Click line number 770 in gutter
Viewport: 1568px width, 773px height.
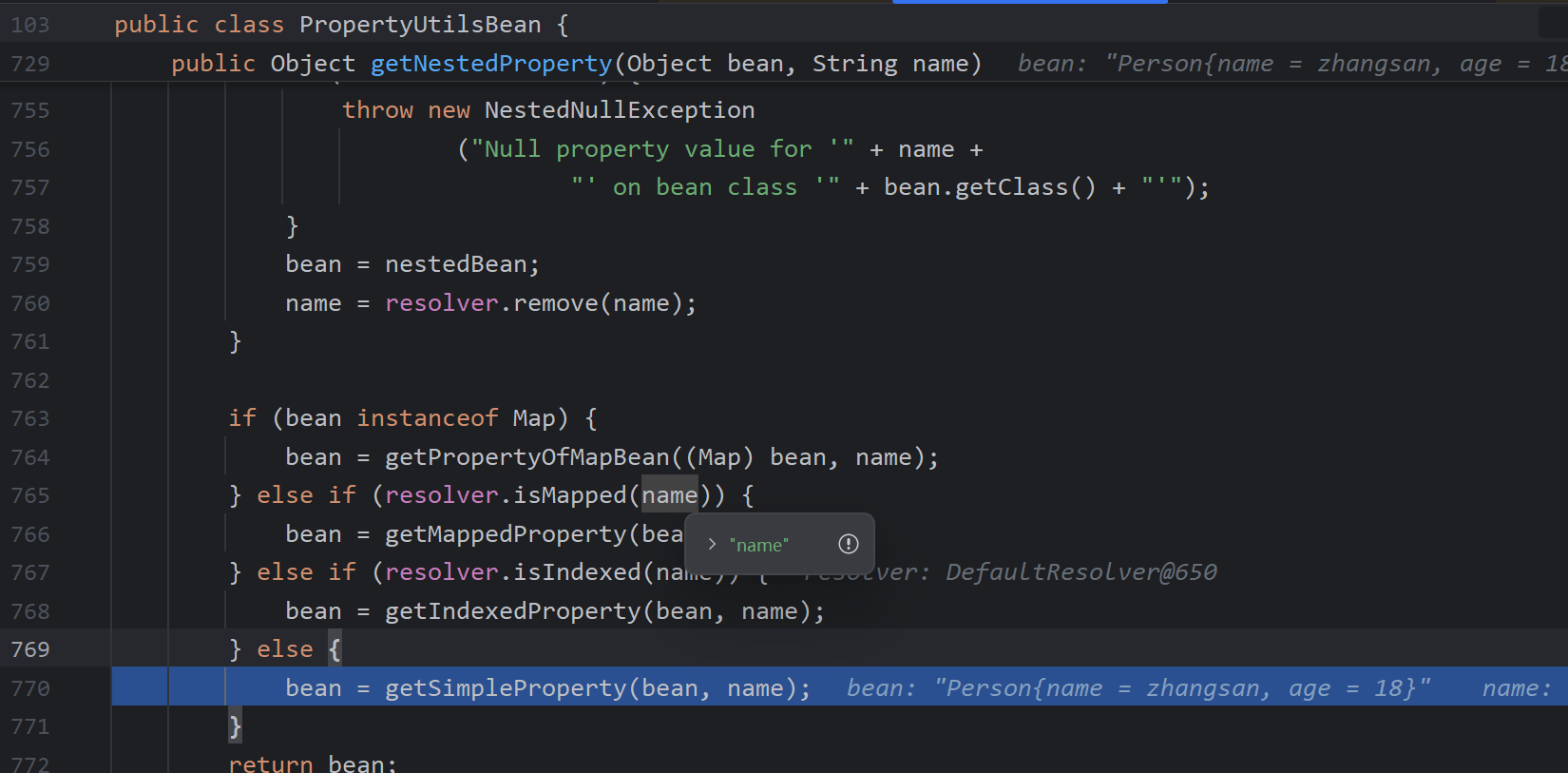pyautogui.click(x=30, y=687)
